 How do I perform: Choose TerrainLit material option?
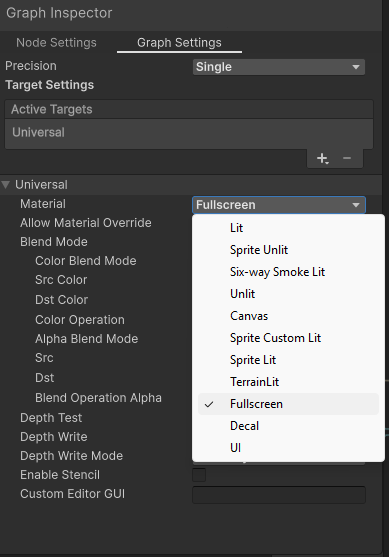click(288, 382)
